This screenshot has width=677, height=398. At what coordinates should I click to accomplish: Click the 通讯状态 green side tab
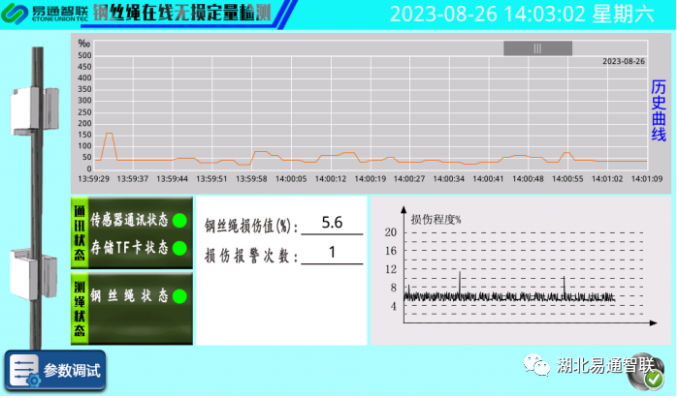(79, 233)
